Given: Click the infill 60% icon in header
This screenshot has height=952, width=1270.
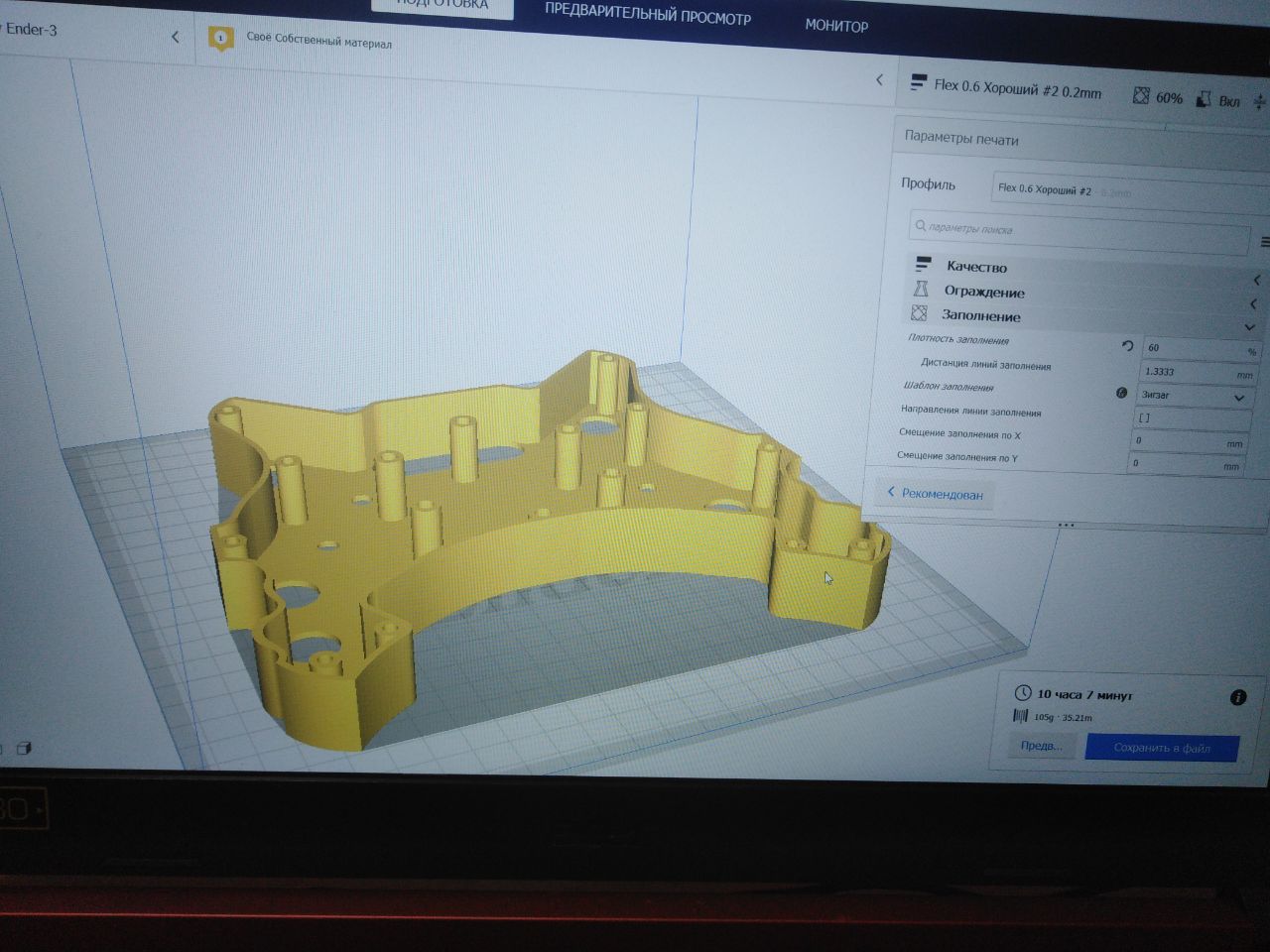Looking at the screenshot, I should click(x=1141, y=95).
